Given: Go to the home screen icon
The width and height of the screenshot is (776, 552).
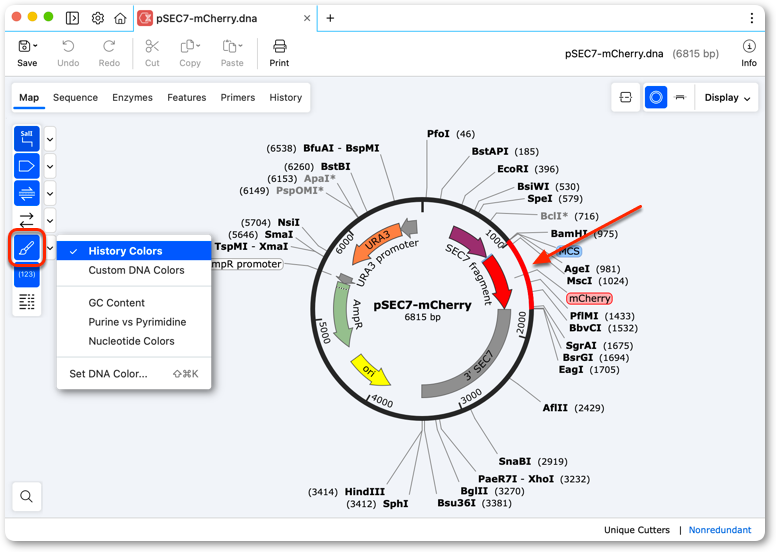Looking at the screenshot, I should 120,18.
